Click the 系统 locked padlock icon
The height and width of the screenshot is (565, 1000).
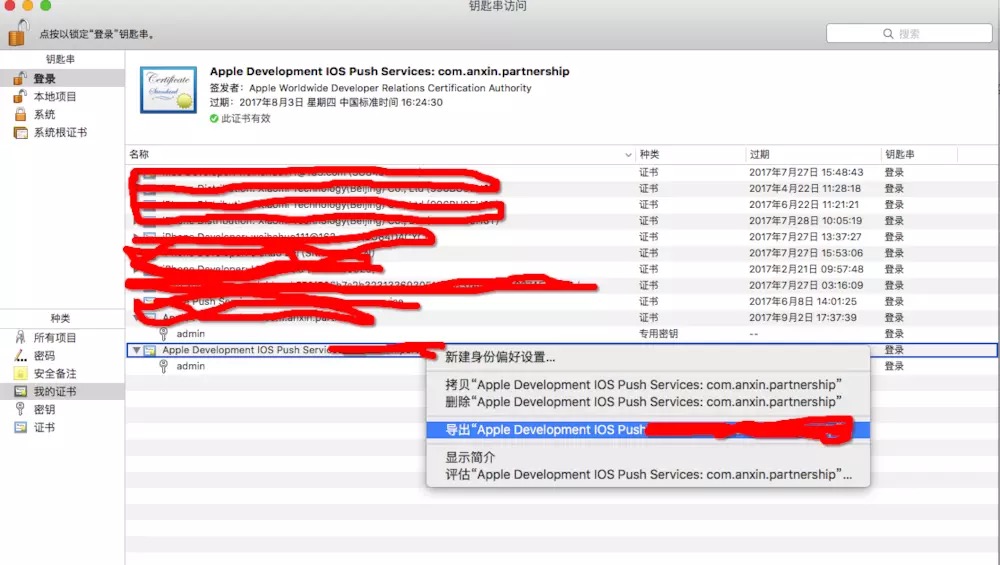(x=20, y=114)
